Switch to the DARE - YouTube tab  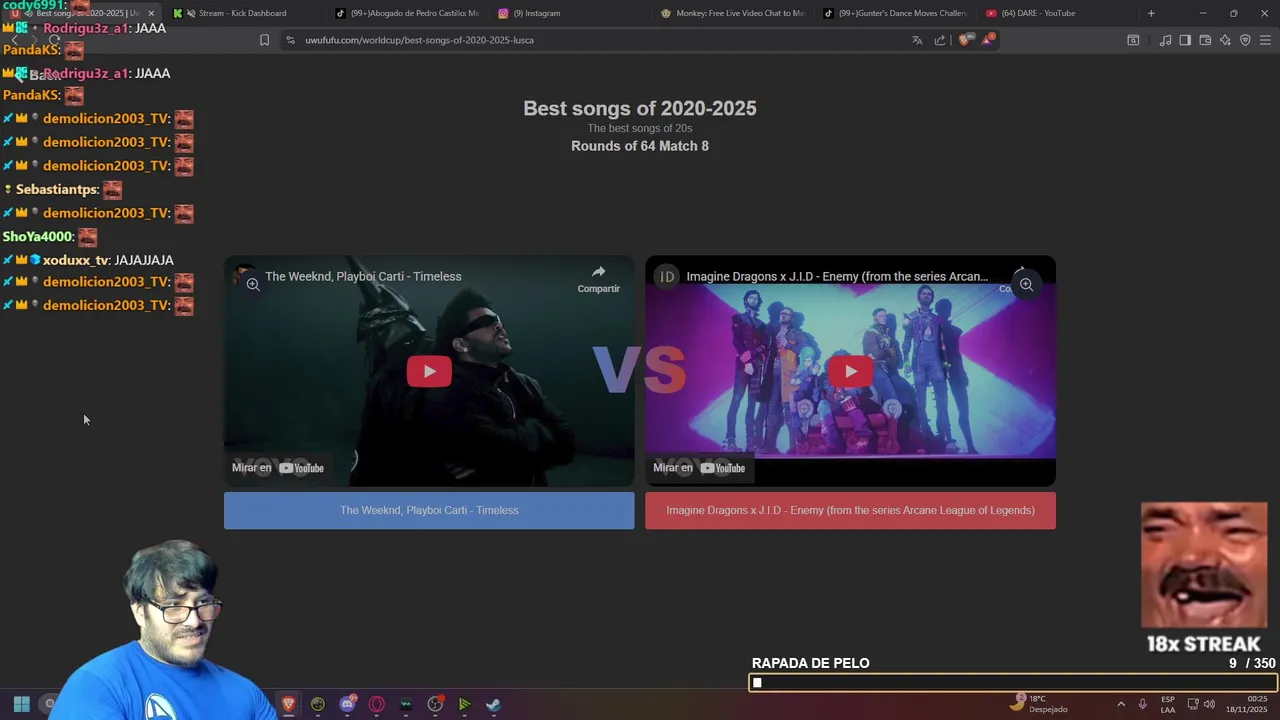coord(1059,13)
